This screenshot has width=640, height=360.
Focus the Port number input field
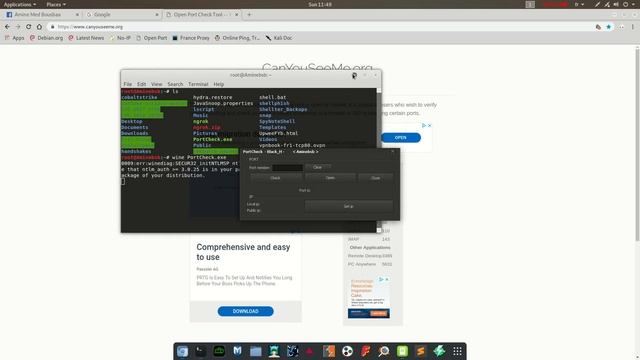(x=287, y=168)
